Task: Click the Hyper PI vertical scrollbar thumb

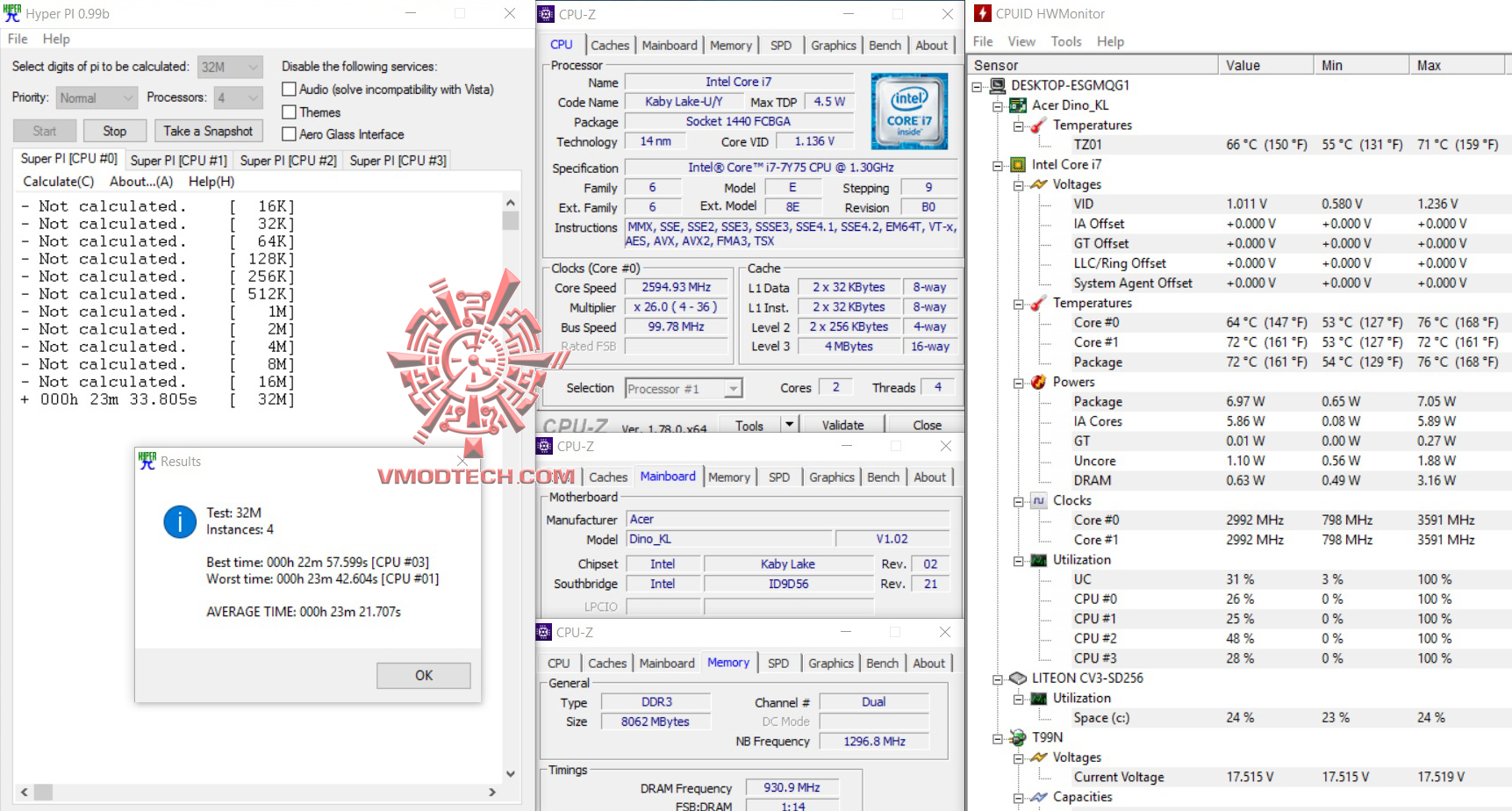Action: tap(510, 220)
